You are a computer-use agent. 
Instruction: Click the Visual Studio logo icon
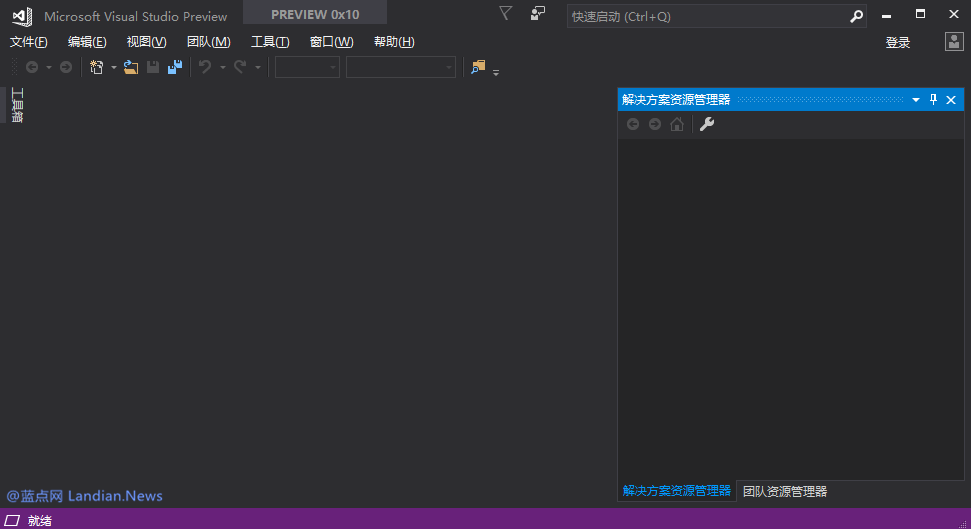22,16
